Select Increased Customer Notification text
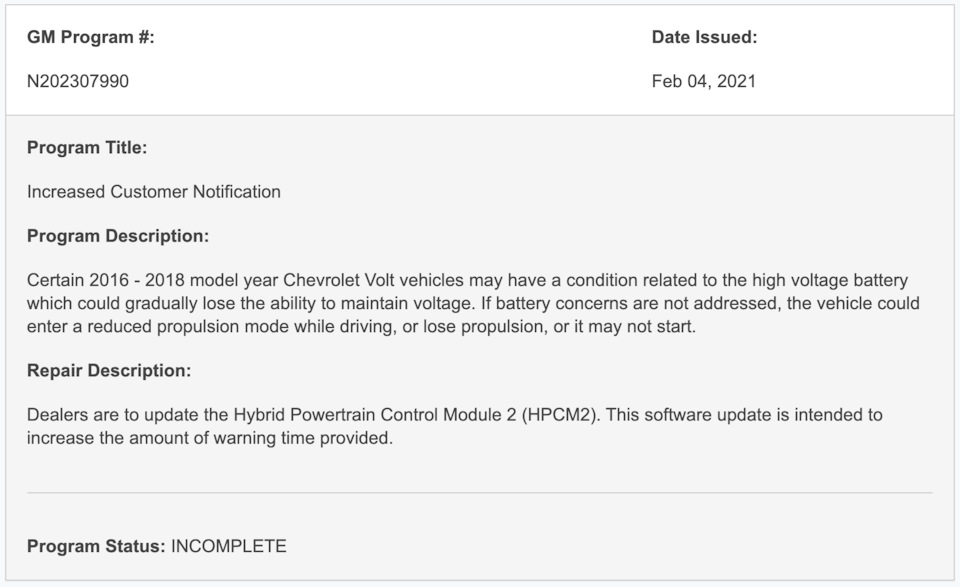 [154, 192]
